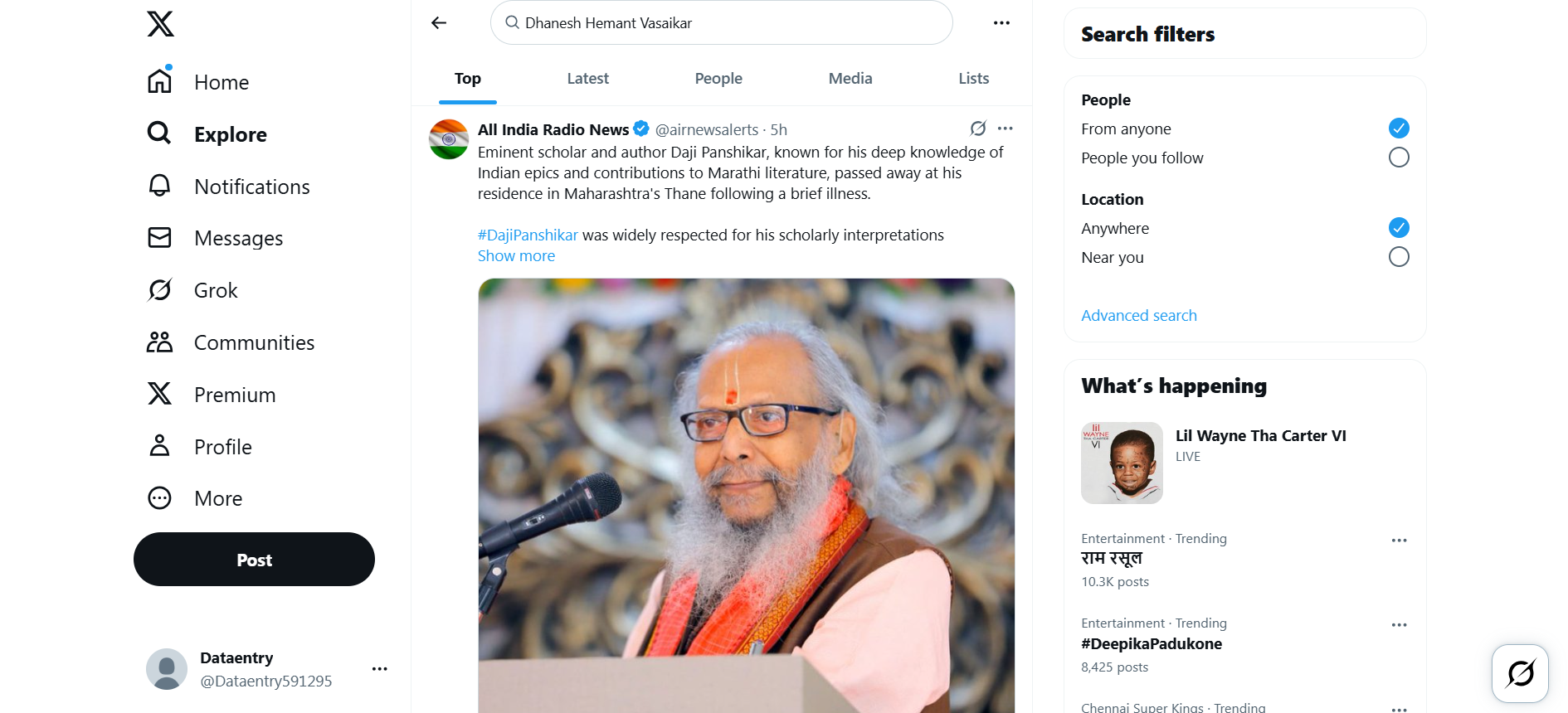1568x713 pixels.
Task: Select "People you follow" radio button
Action: coord(1399,158)
